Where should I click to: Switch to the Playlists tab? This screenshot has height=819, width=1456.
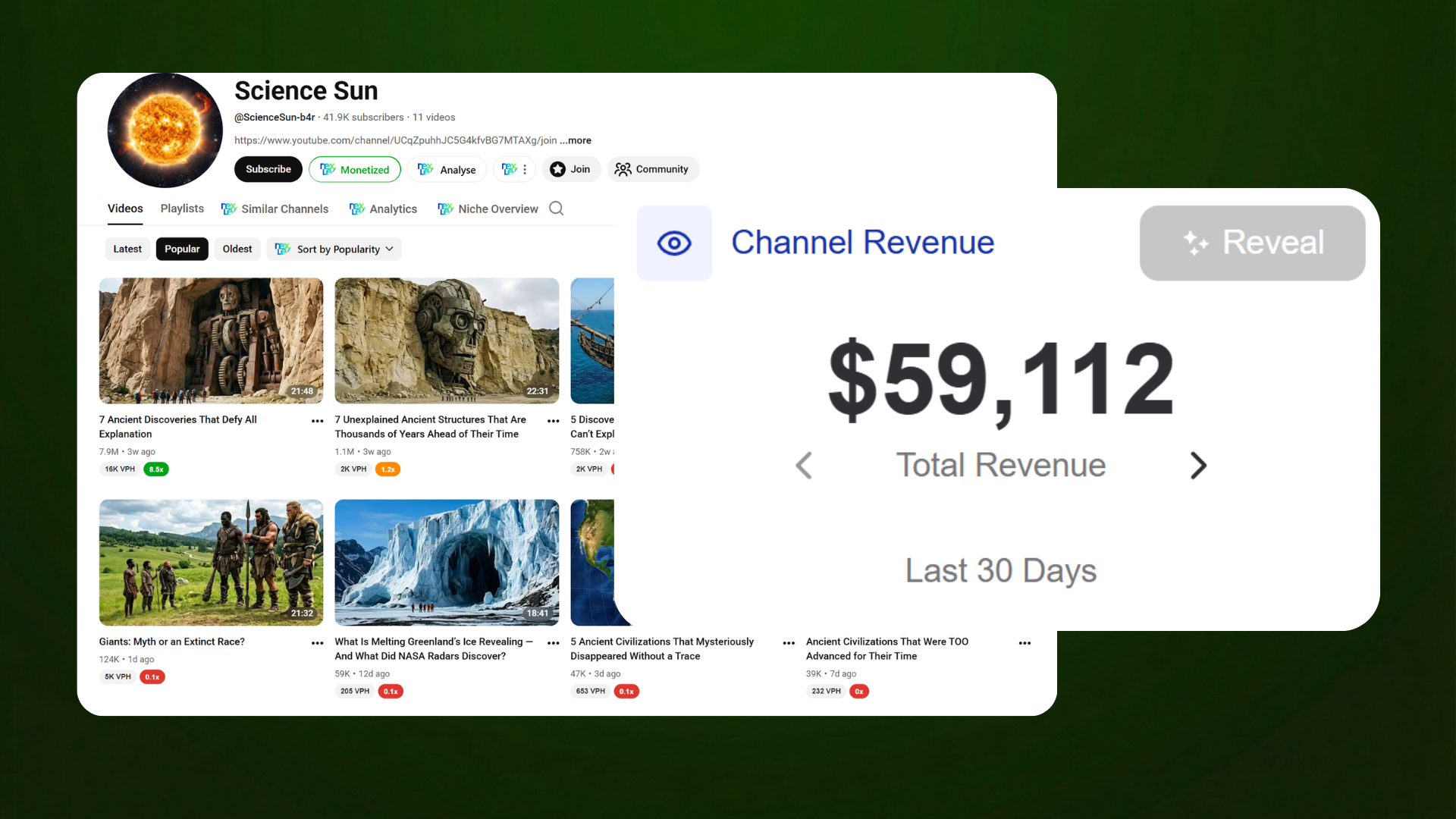[182, 209]
